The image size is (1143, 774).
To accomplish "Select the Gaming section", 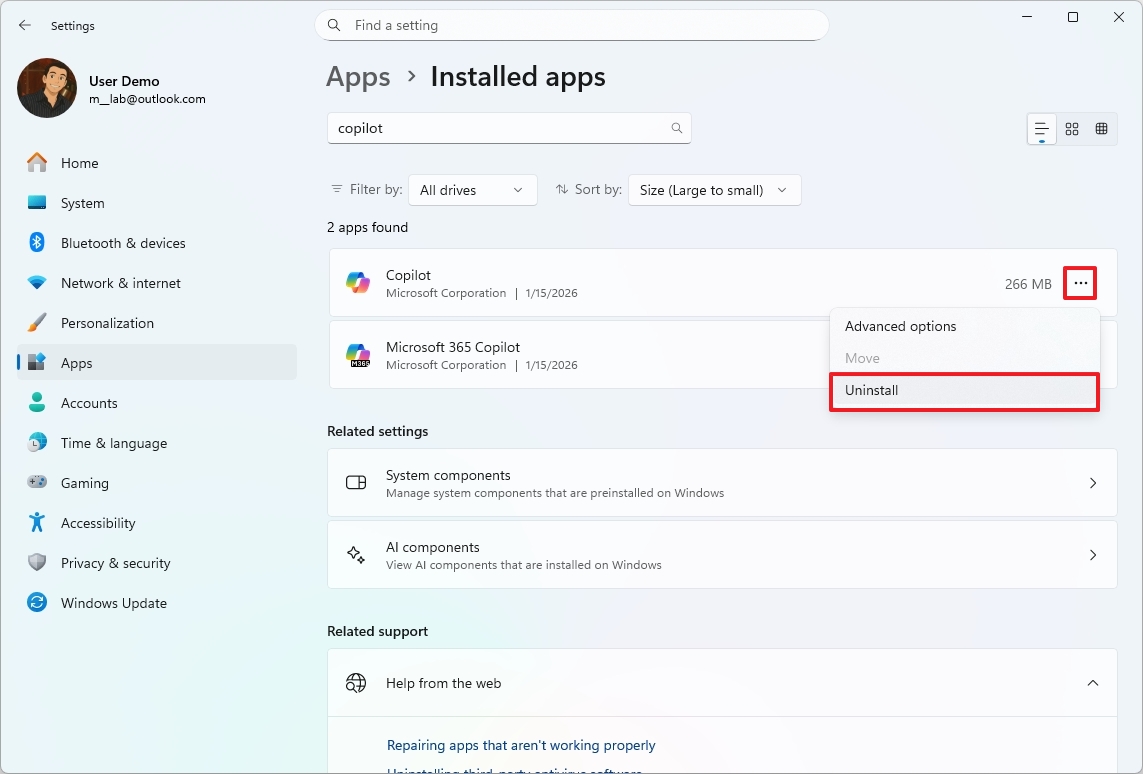I will tap(85, 483).
